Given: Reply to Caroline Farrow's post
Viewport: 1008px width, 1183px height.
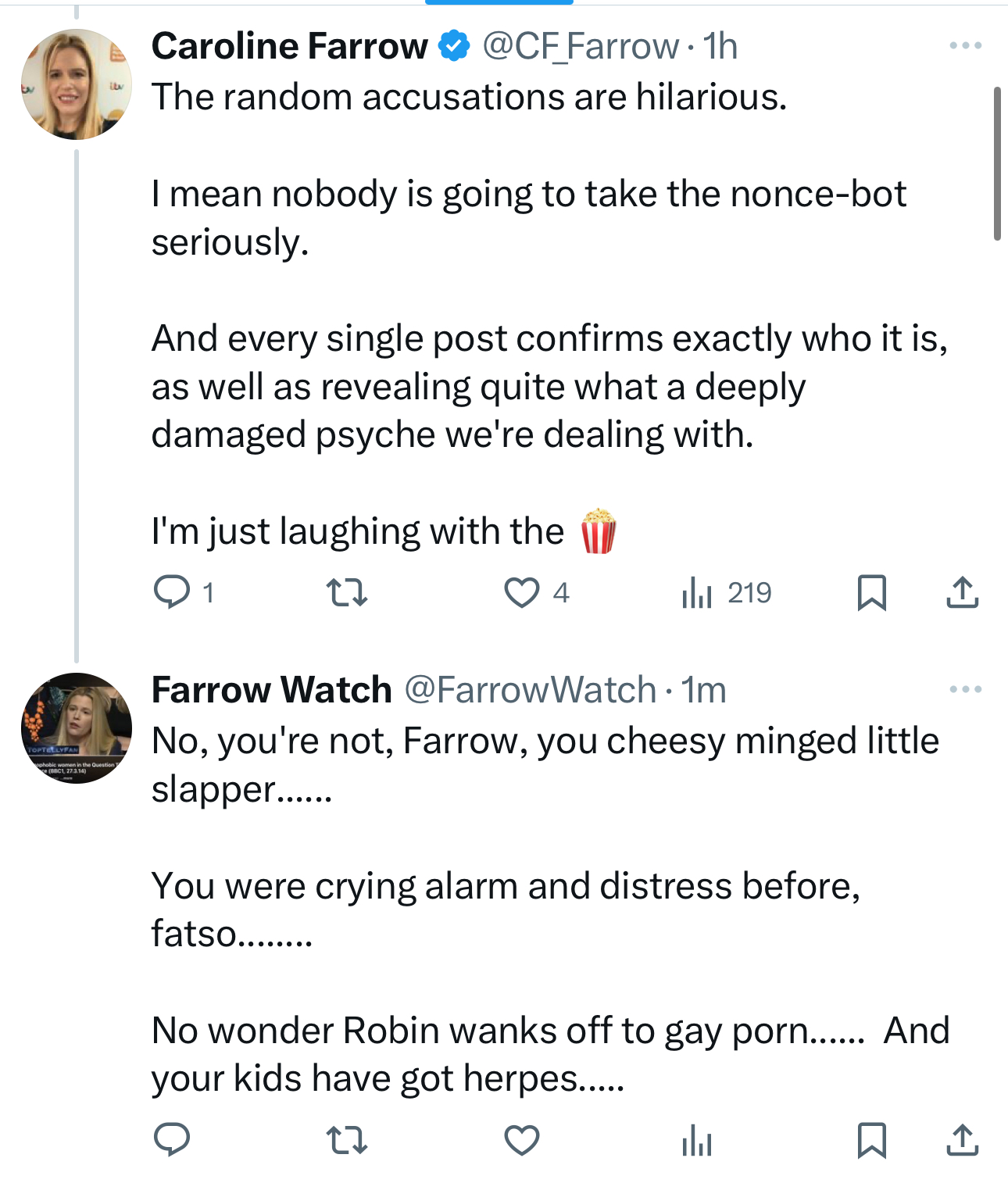Looking at the screenshot, I should coord(172,592).
